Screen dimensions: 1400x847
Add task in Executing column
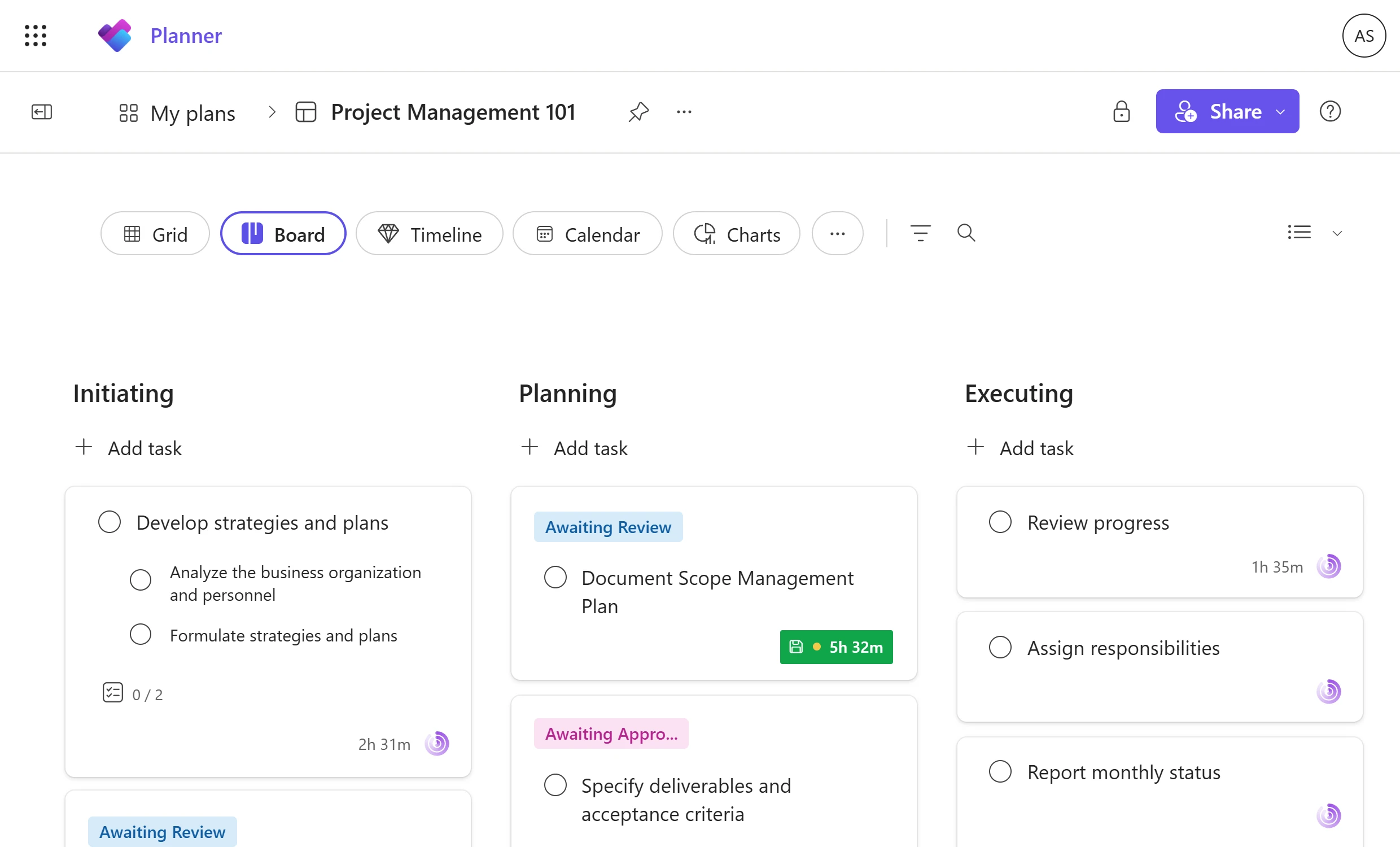tap(1021, 448)
